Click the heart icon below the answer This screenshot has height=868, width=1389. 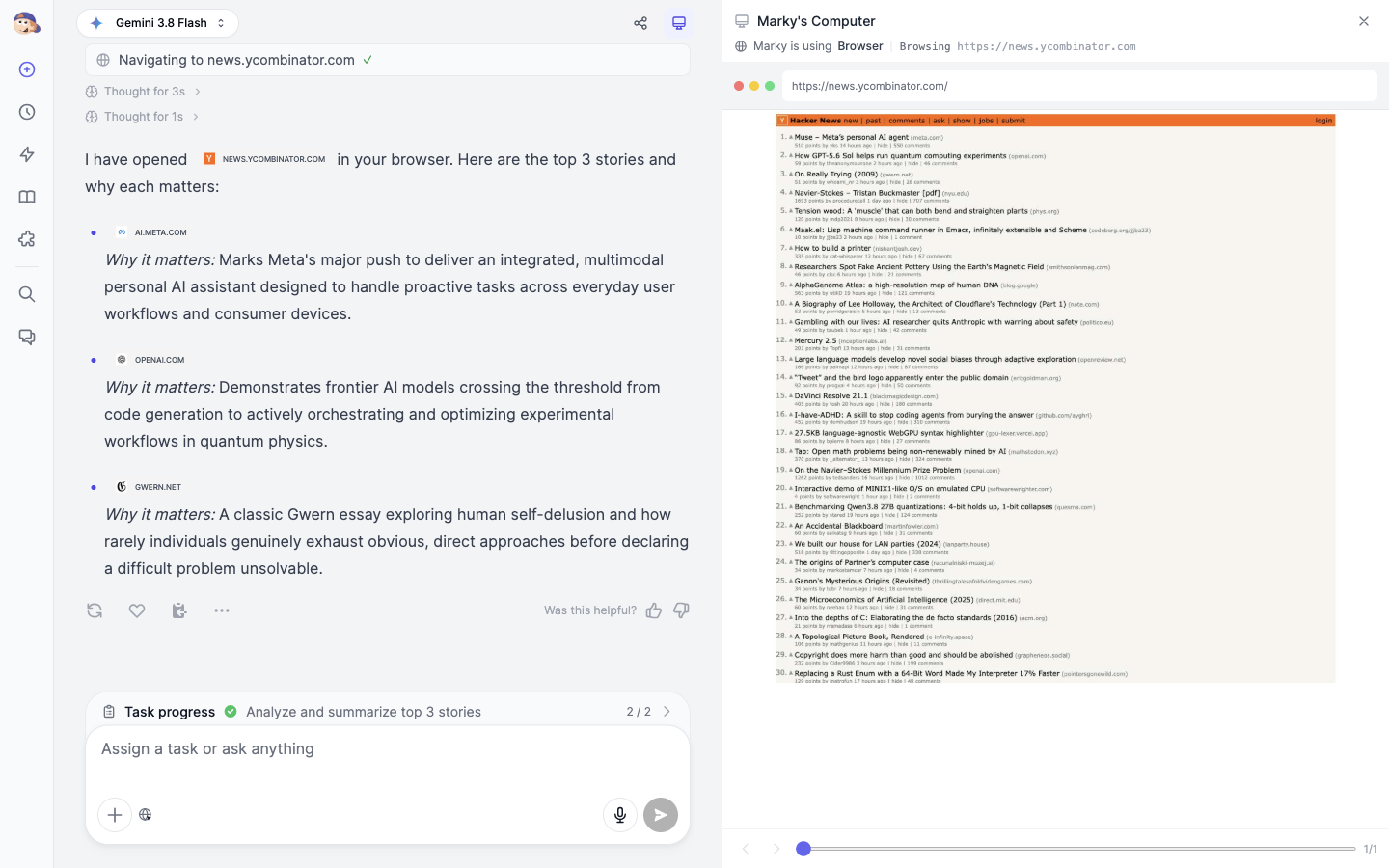[x=137, y=610]
